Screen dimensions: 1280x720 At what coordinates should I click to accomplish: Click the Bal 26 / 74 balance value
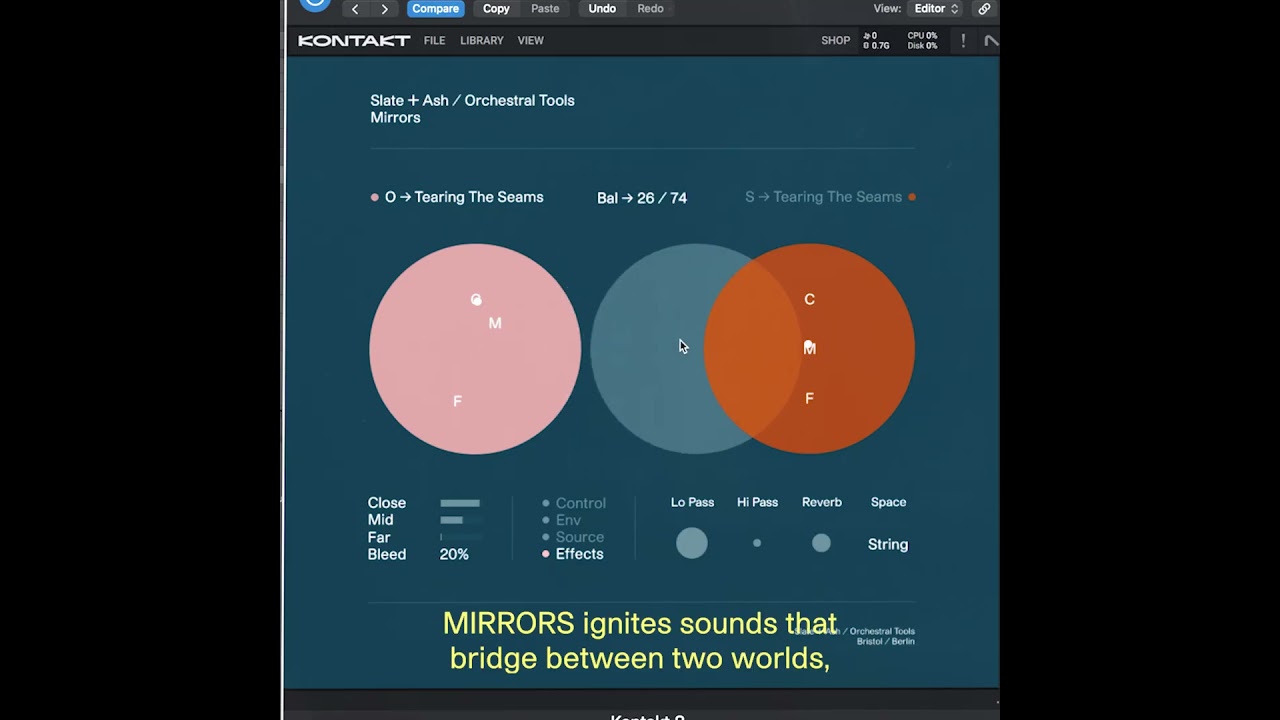(642, 198)
